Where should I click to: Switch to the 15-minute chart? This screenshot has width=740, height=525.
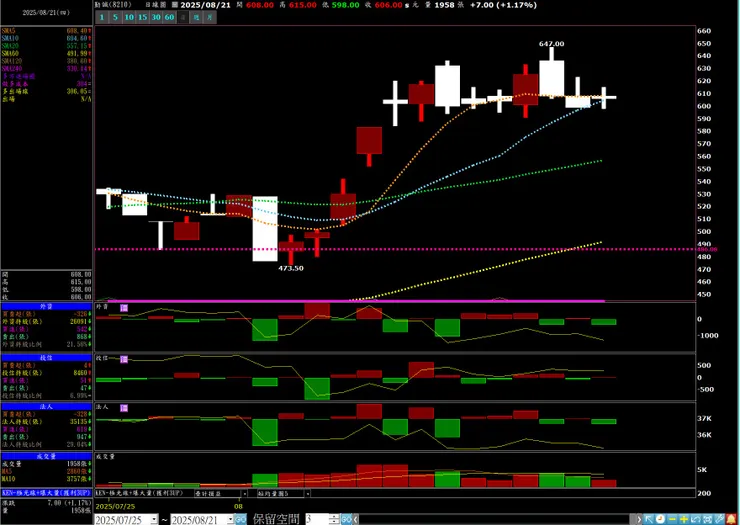click(143, 17)
